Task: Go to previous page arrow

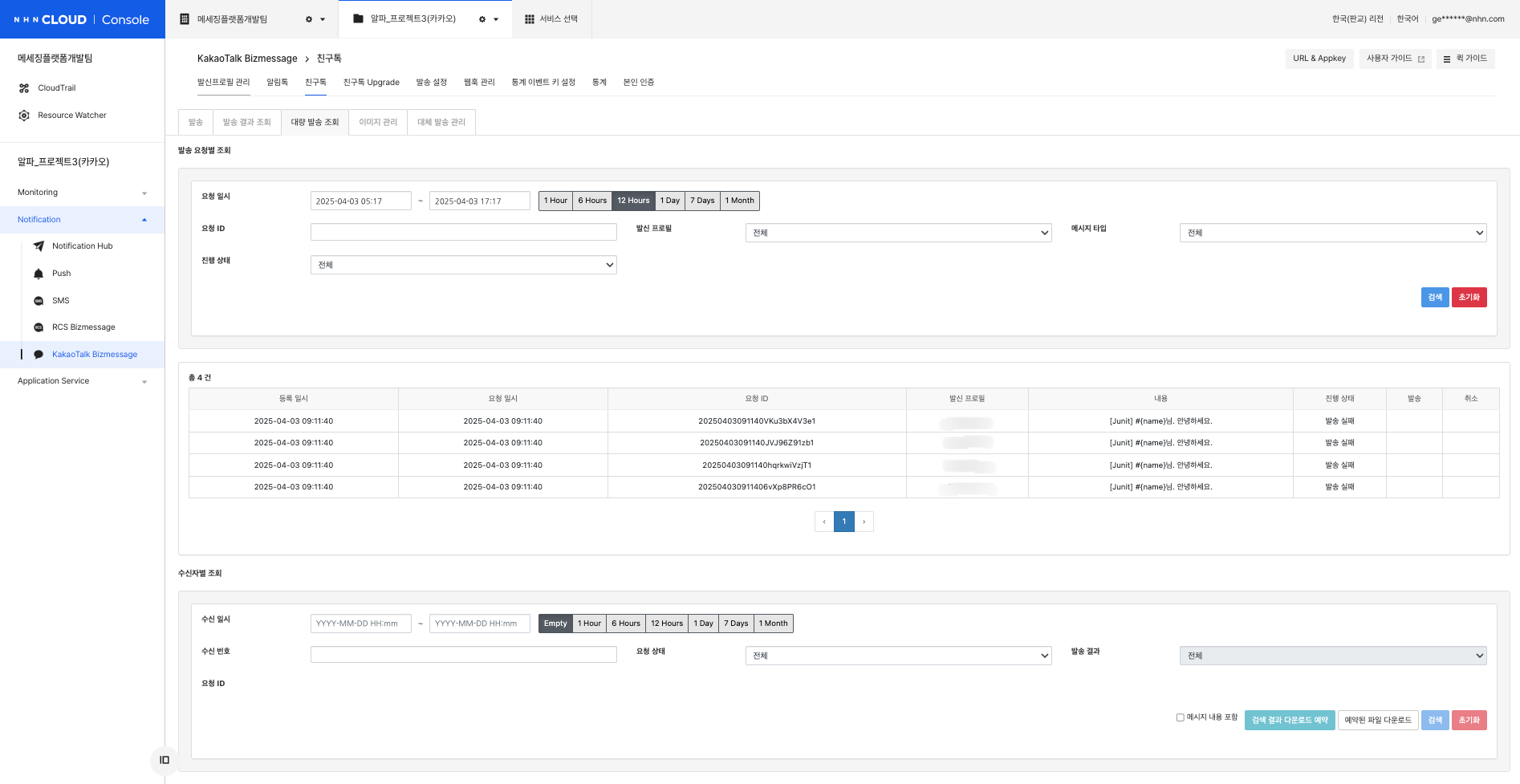Action: (x=824, y=522)
